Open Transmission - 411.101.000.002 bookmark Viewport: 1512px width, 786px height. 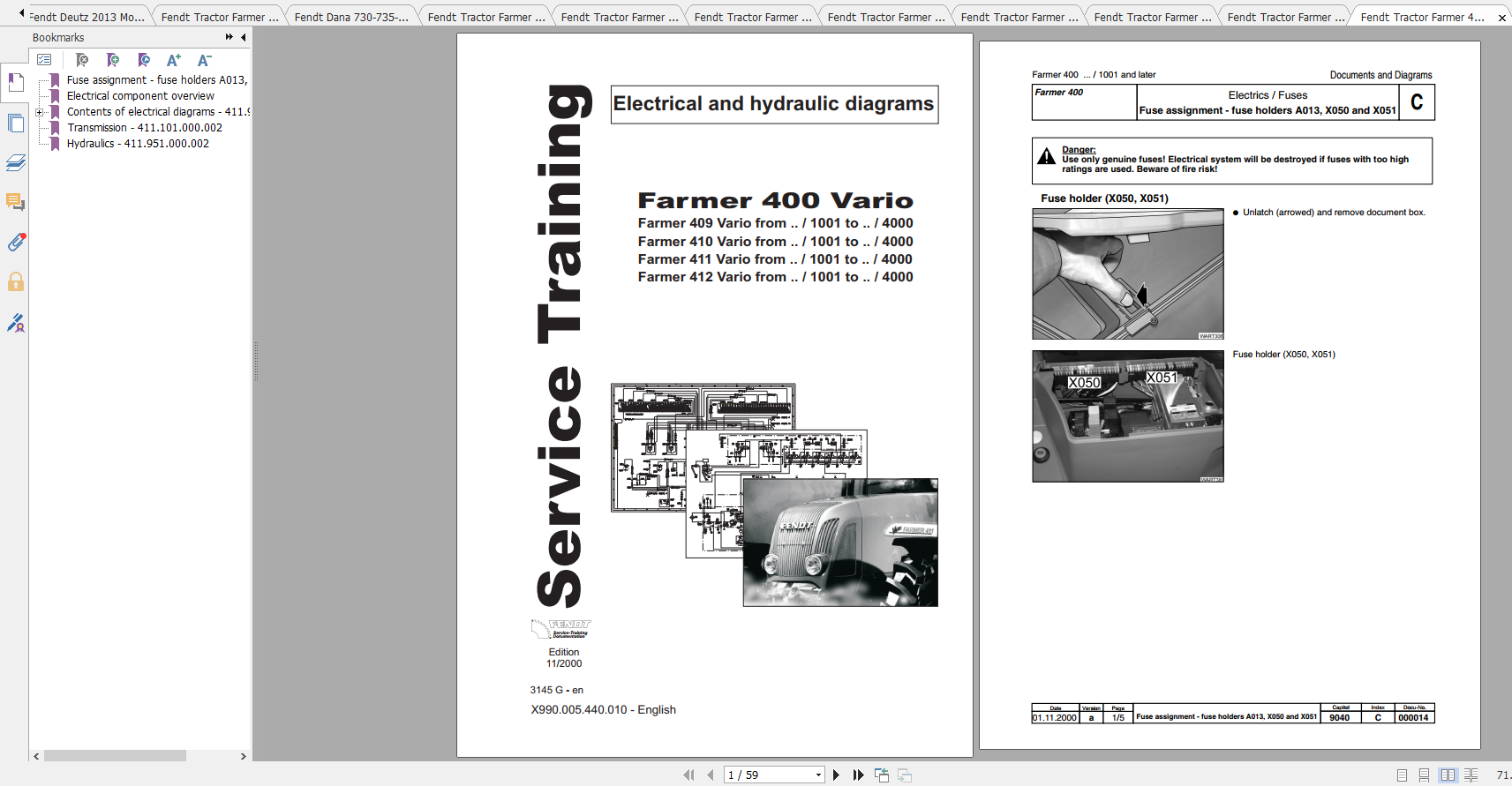[x=145, y=127]
